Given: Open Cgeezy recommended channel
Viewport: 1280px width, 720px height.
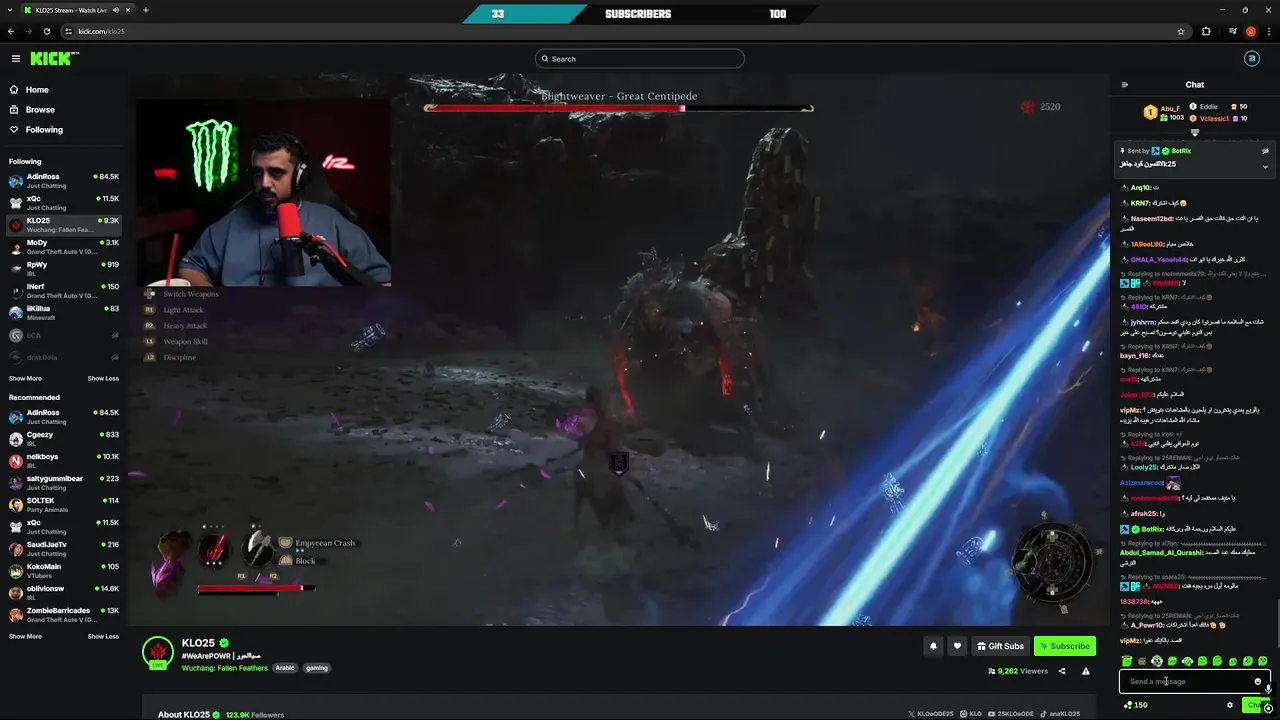Looking at the screenshot, I should pyautogui.click(x=64, y=439).
